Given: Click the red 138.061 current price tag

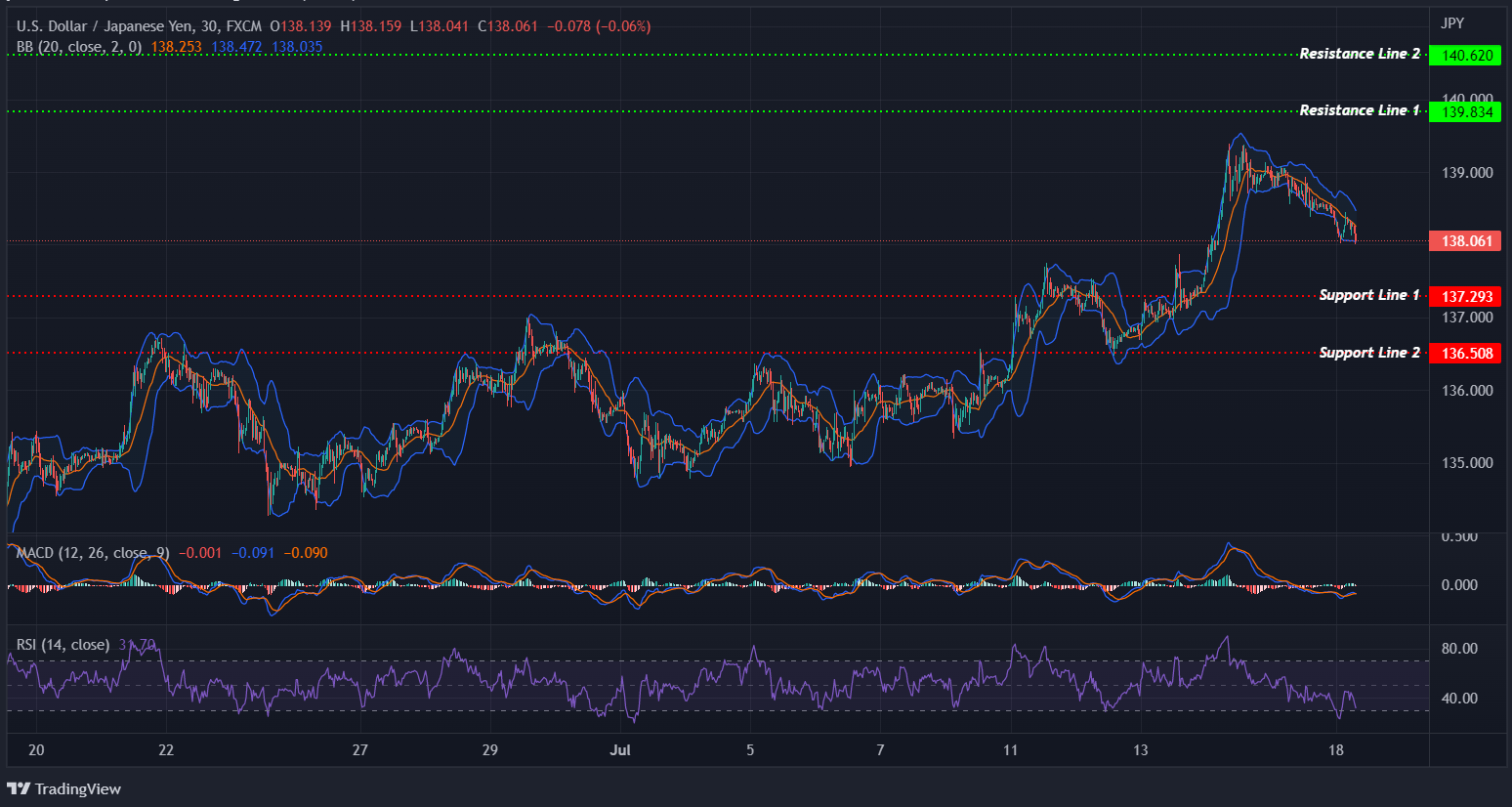Looking at the screenshot, I should (x=1466, y=240).
